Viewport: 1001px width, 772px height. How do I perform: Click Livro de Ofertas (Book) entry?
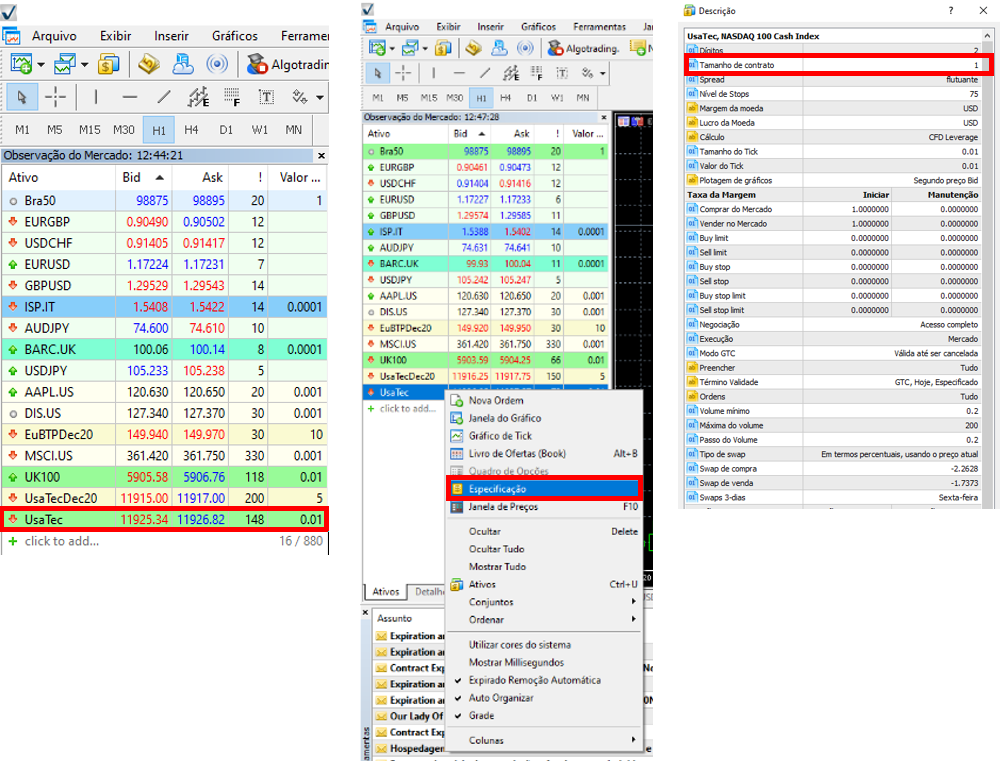[545, 453]
